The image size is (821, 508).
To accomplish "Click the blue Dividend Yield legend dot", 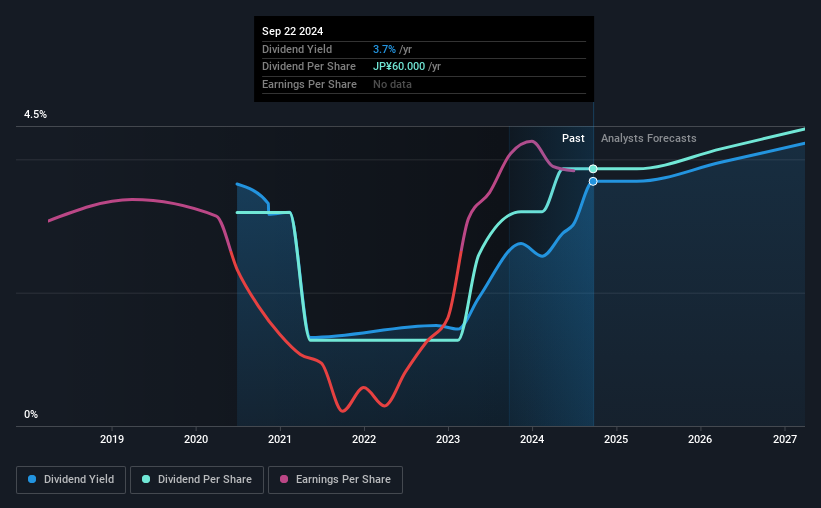I will (32, 479).
